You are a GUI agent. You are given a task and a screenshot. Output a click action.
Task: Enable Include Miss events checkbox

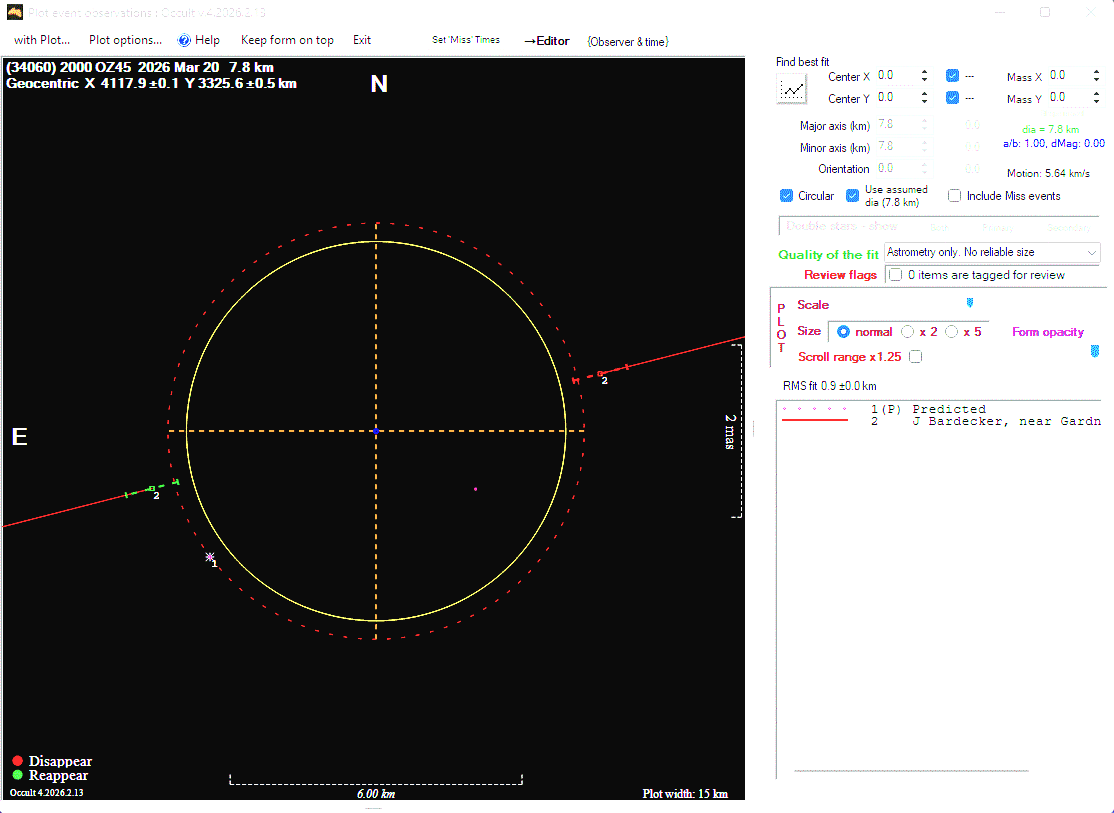(955, 196)
